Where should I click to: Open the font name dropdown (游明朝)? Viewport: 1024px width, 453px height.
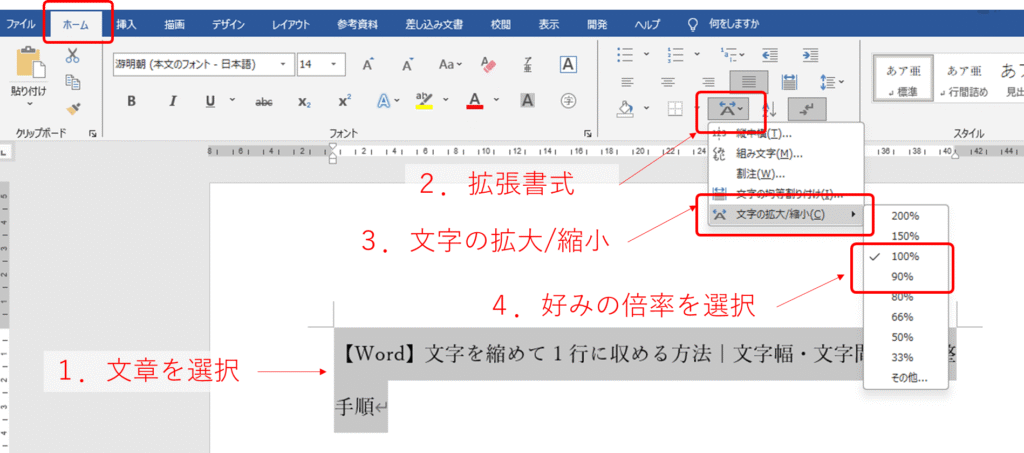click(x=287, y=64)
